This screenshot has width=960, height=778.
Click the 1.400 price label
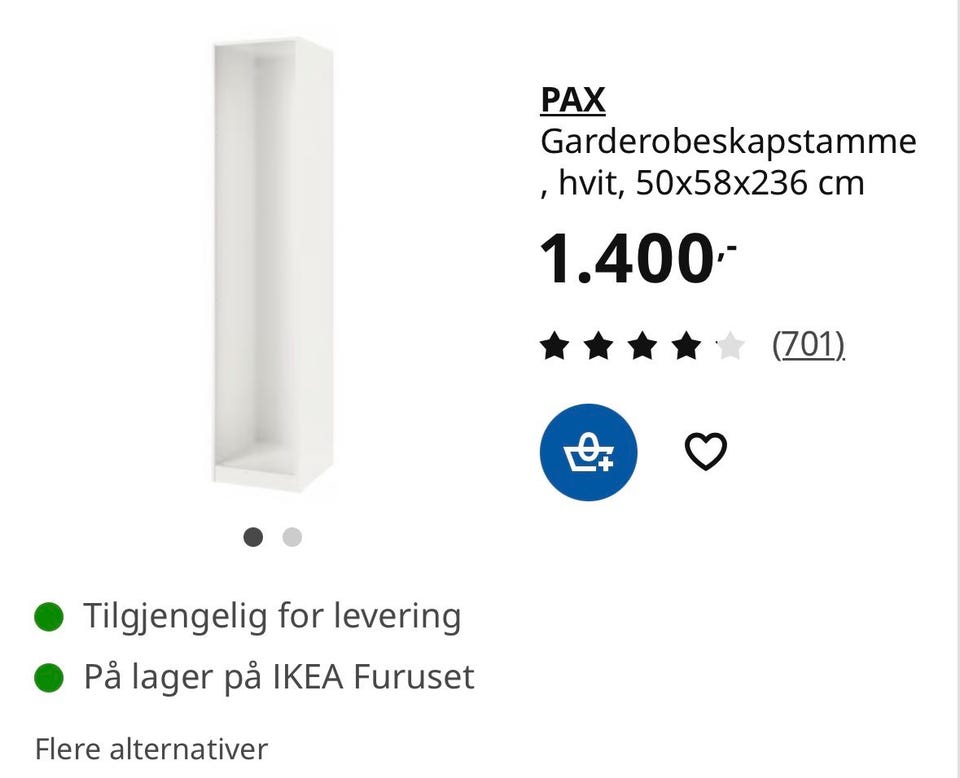point(637,259)
